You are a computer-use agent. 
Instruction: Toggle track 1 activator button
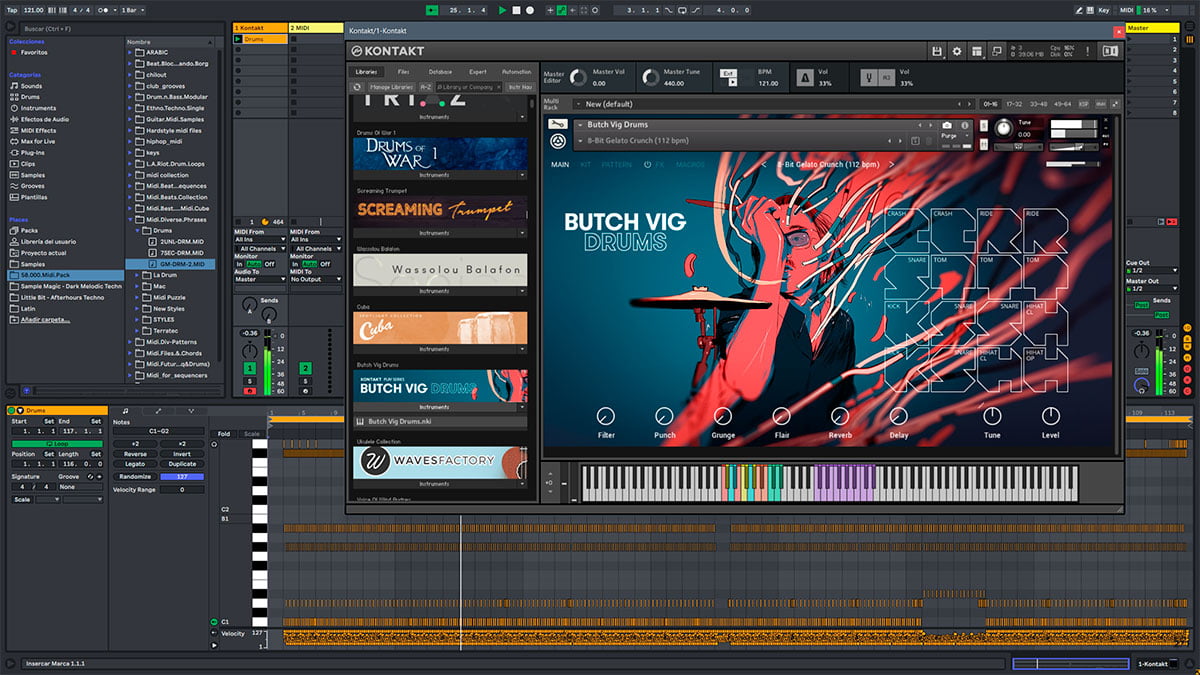[250, 368]
